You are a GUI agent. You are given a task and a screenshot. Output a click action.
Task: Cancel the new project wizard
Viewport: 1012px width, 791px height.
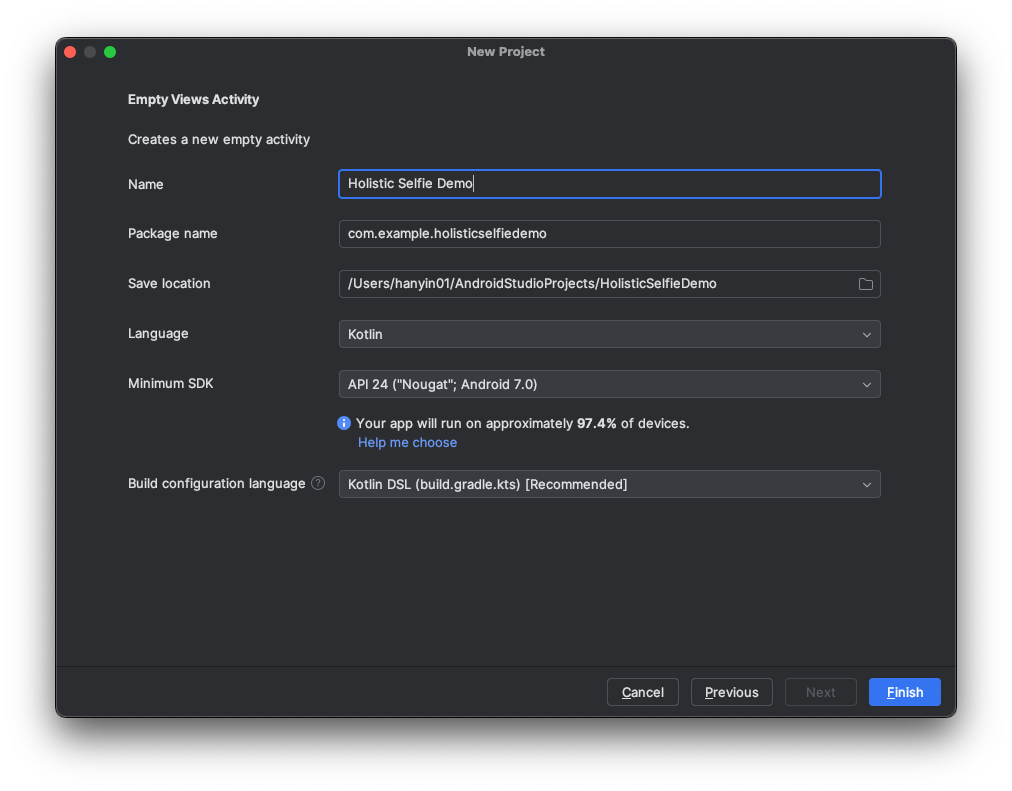pos(643,692)
